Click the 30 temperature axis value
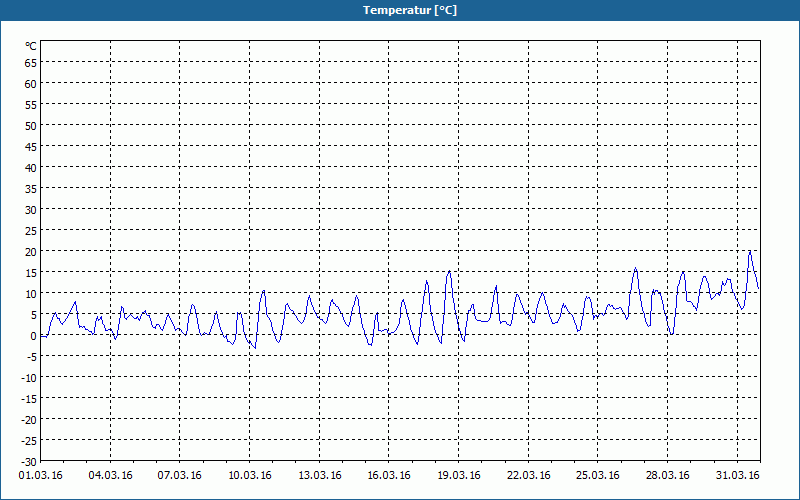Image resolution: width=800 pixels, height=500 pixels. pyautogui.click(x=31, y=210)
